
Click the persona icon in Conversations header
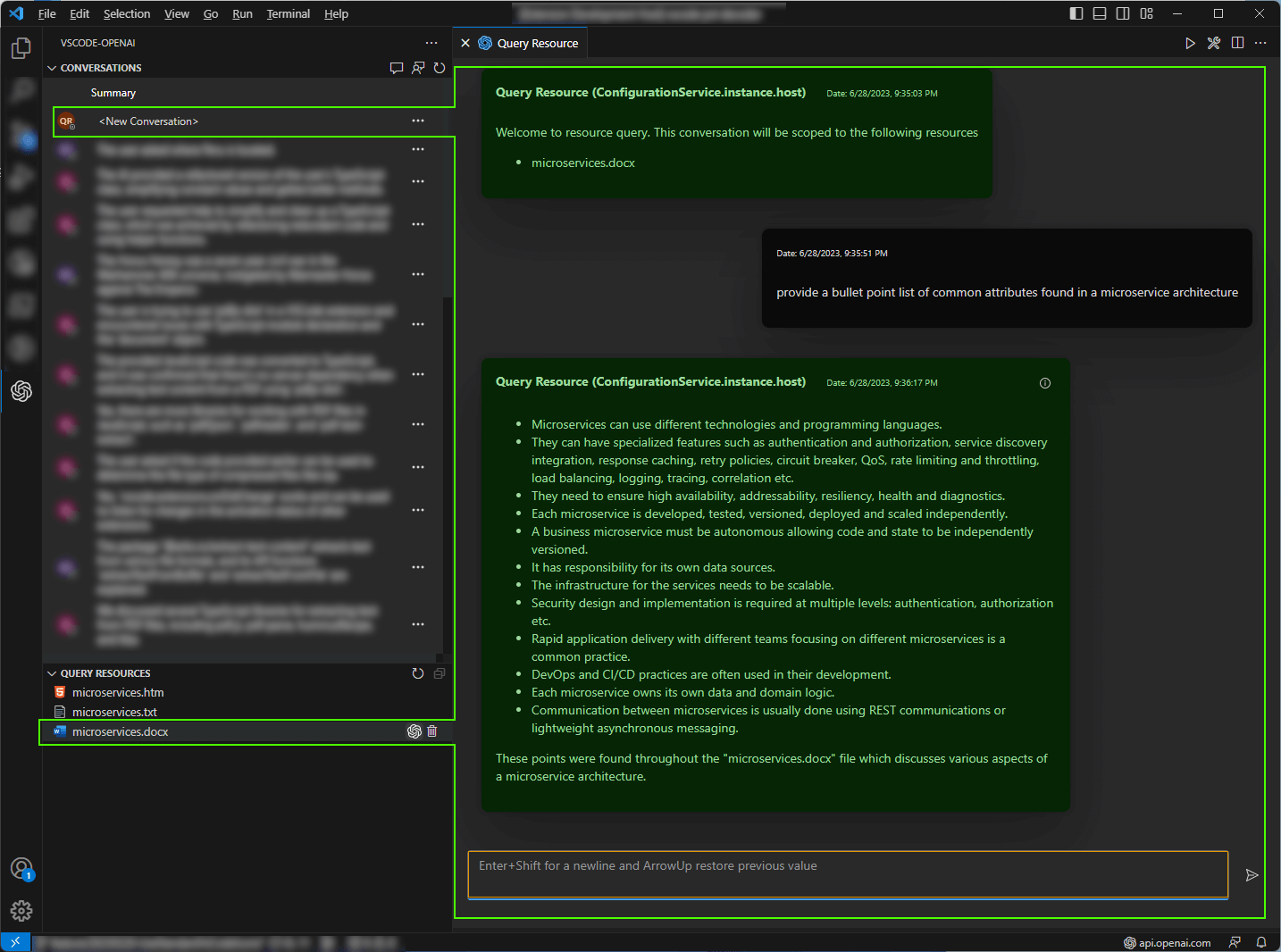click(418, 68)
